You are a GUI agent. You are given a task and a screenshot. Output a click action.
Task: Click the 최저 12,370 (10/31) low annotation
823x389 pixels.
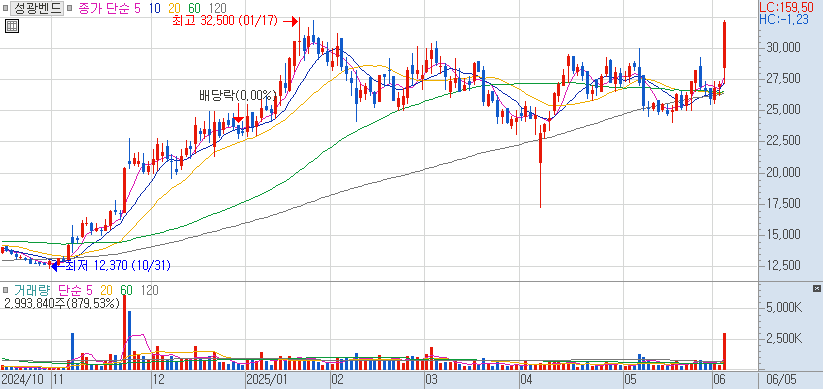tap(117, 266)
